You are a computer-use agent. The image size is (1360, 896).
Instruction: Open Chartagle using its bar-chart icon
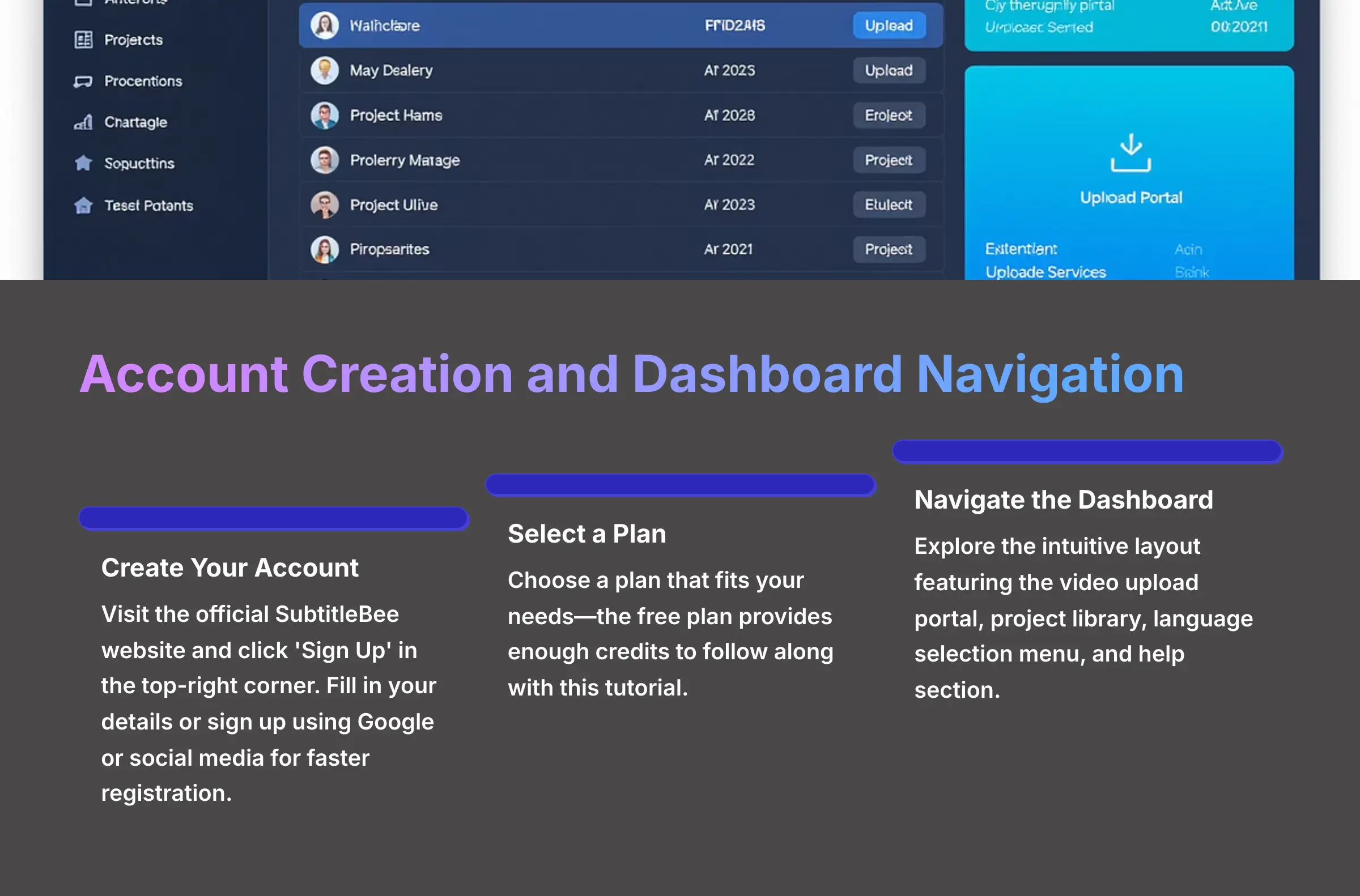[83, 122]
